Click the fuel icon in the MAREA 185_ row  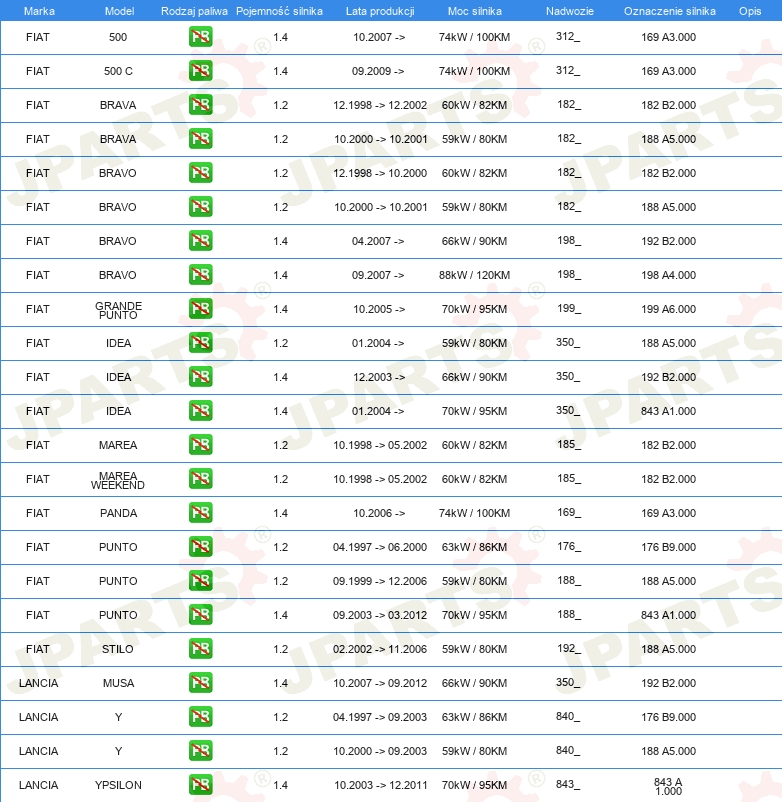coord(200,445)
